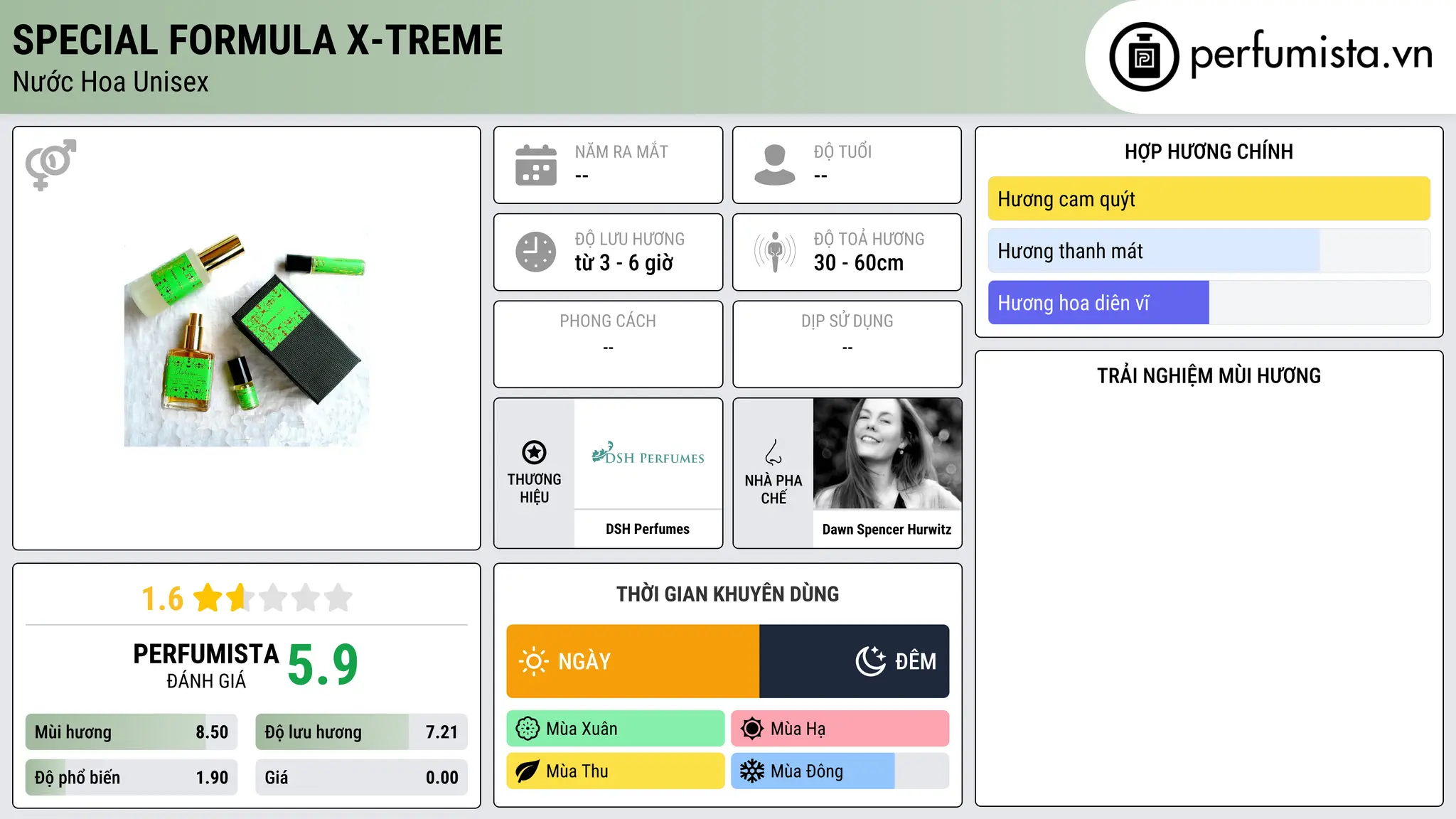Click the SPECIAL FORMULA X-TREME title
The height and width of the screenshot is (819, 1456).
coord(258,40)
